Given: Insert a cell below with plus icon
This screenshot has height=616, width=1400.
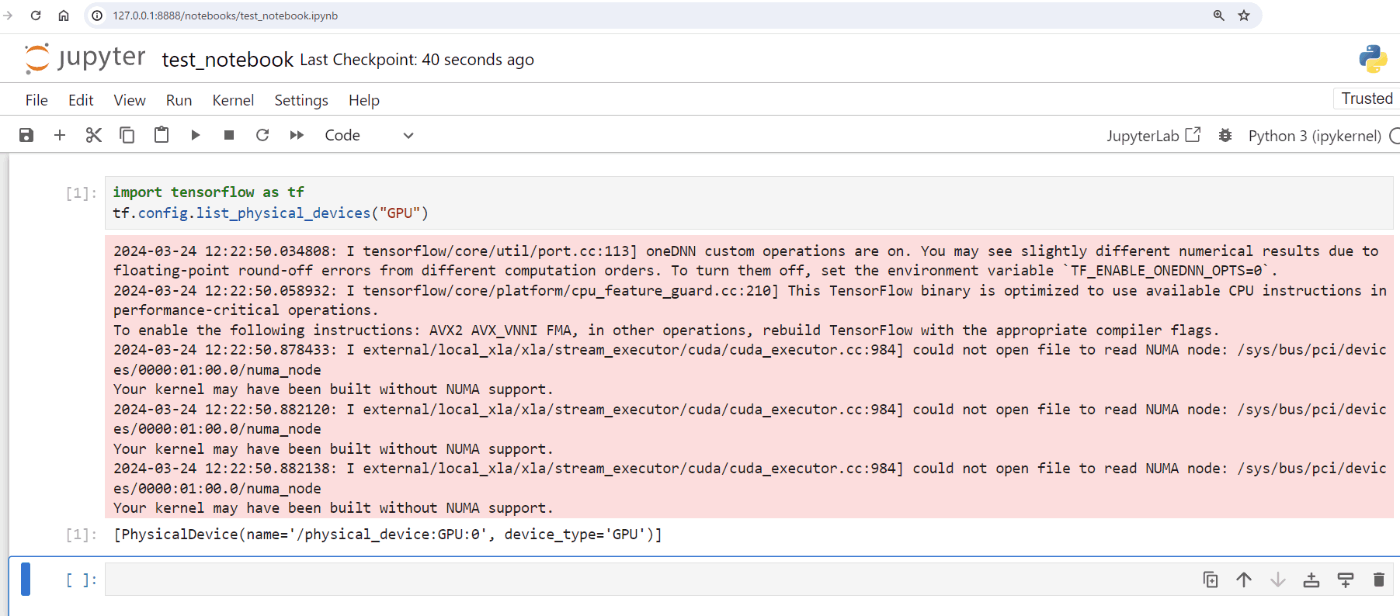Looking at the screenshot, I should (x=60, y=135).
